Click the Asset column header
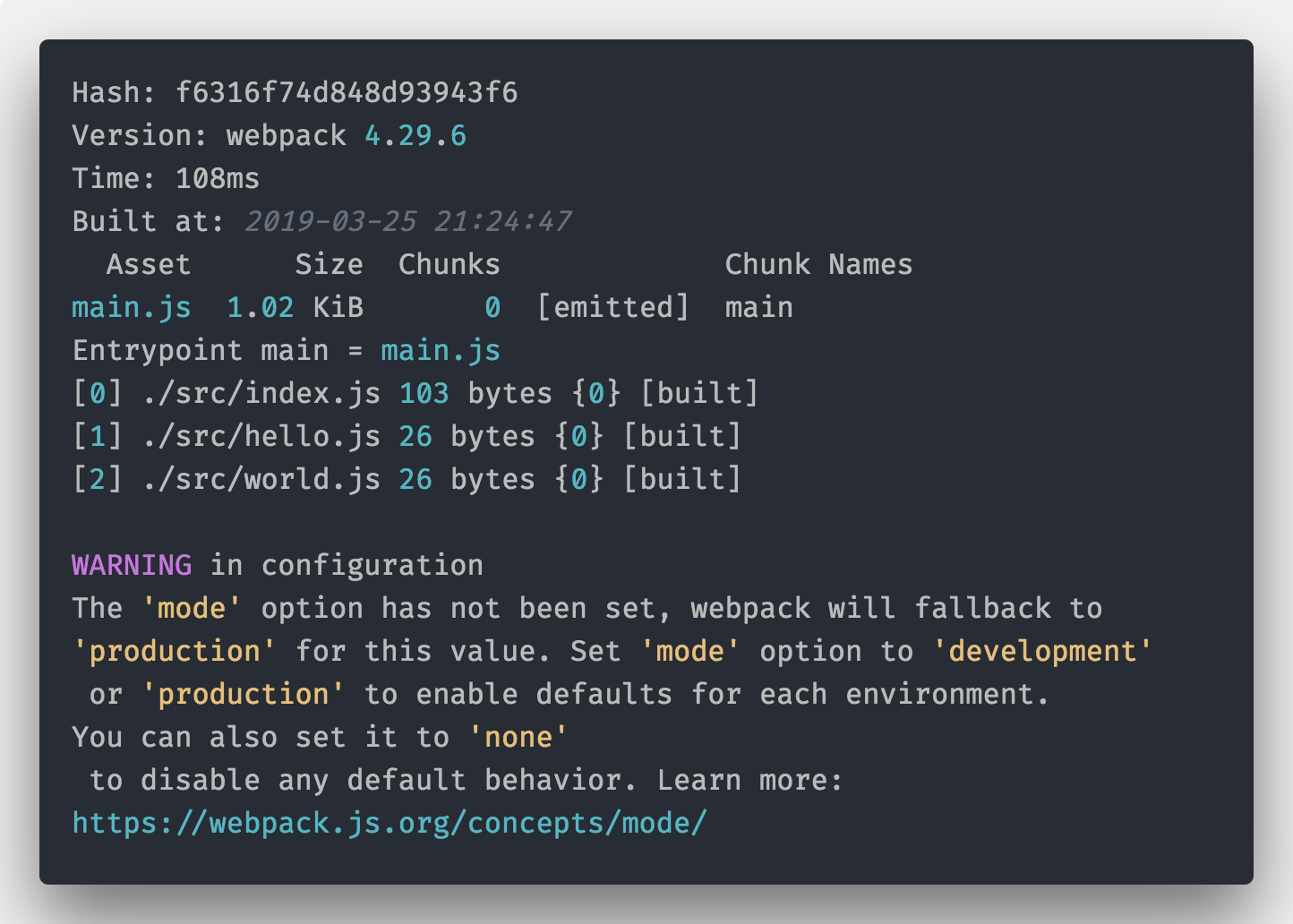Image resolution: width=1293 pixels, height=924 pixels. 149,264
